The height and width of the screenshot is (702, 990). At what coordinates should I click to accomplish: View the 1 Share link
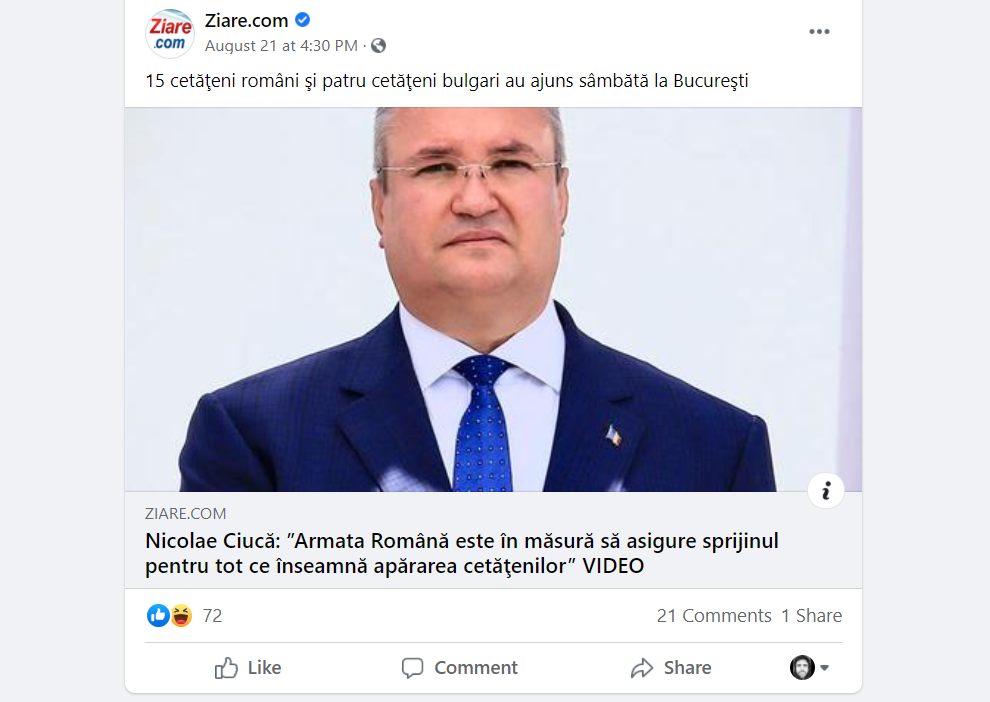pos(811,616)
